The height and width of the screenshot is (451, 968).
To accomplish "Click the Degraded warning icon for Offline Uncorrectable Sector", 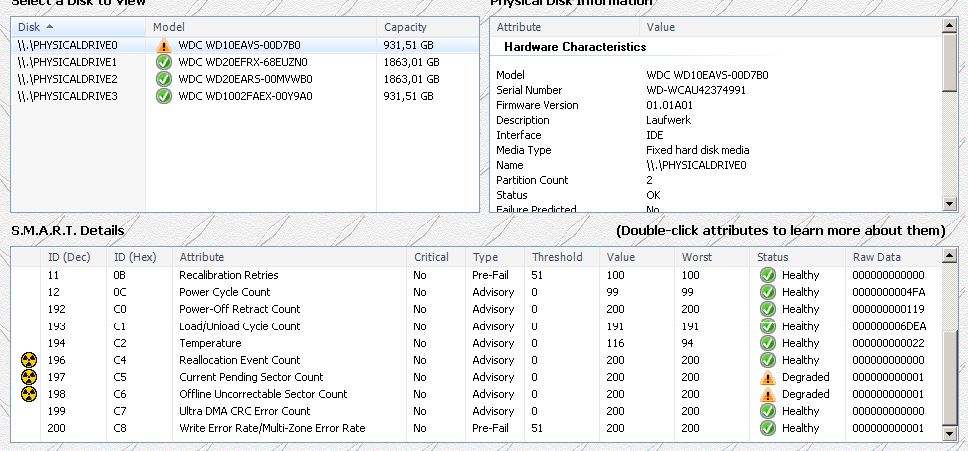I will [x=767, y=394].
